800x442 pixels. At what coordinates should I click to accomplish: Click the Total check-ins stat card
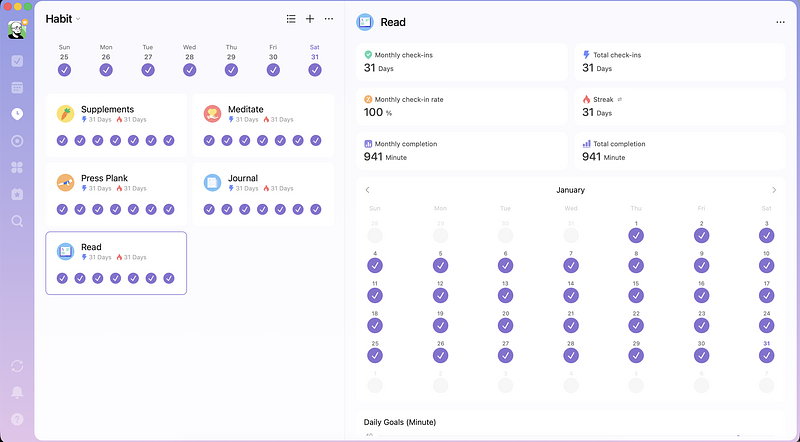tap(680, 62)
